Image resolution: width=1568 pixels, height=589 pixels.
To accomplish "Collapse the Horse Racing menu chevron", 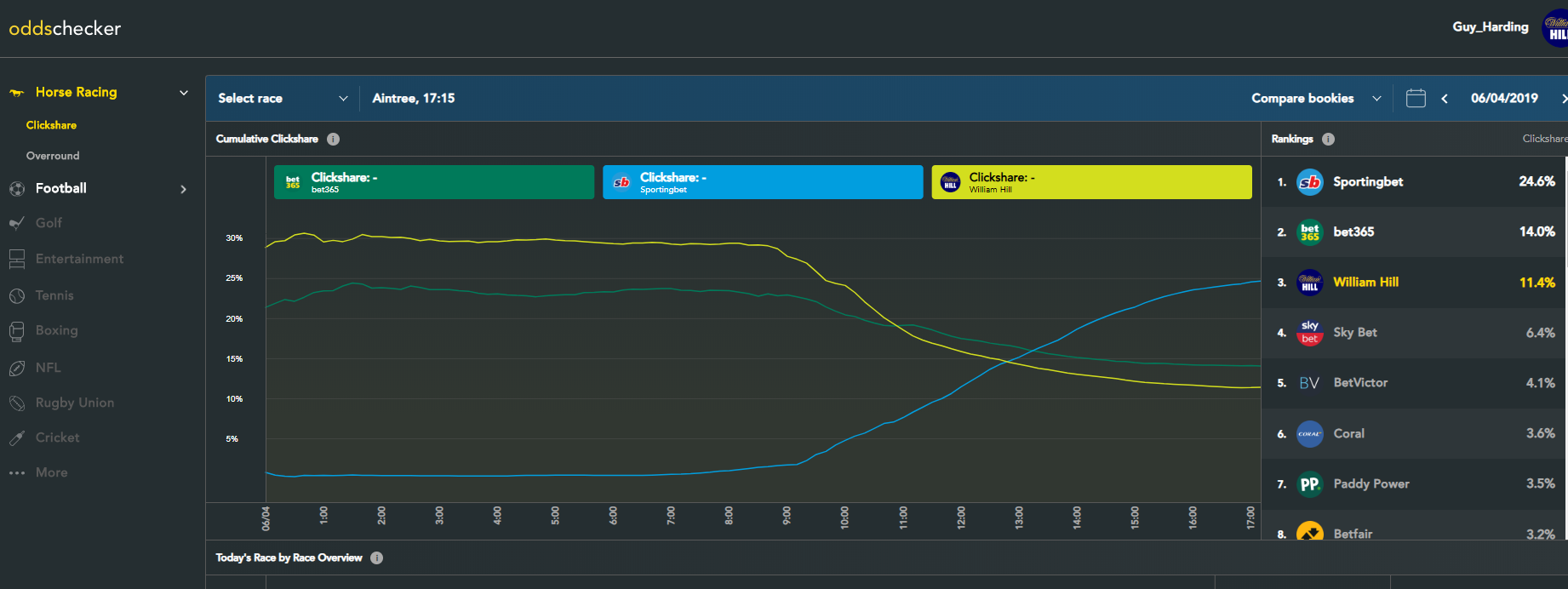I will point(184,93).
